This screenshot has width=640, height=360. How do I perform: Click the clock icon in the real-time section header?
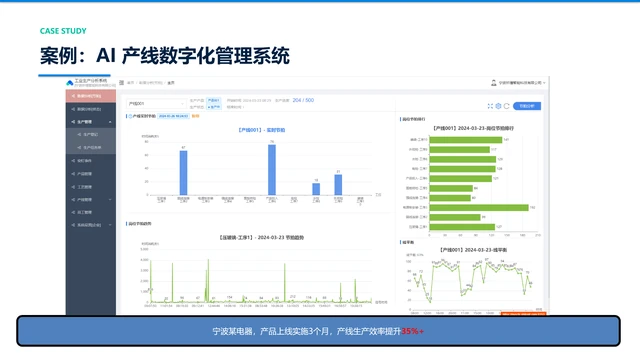(x=130, y=116)
